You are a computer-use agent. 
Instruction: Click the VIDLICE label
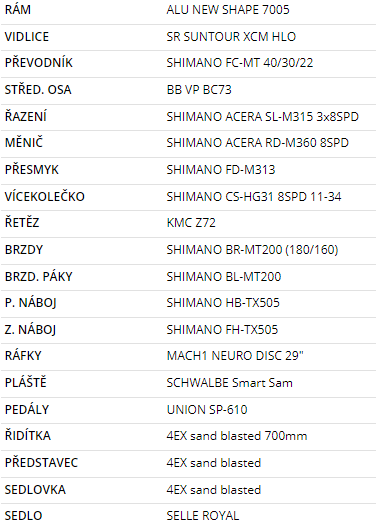[x=27, y=36]
